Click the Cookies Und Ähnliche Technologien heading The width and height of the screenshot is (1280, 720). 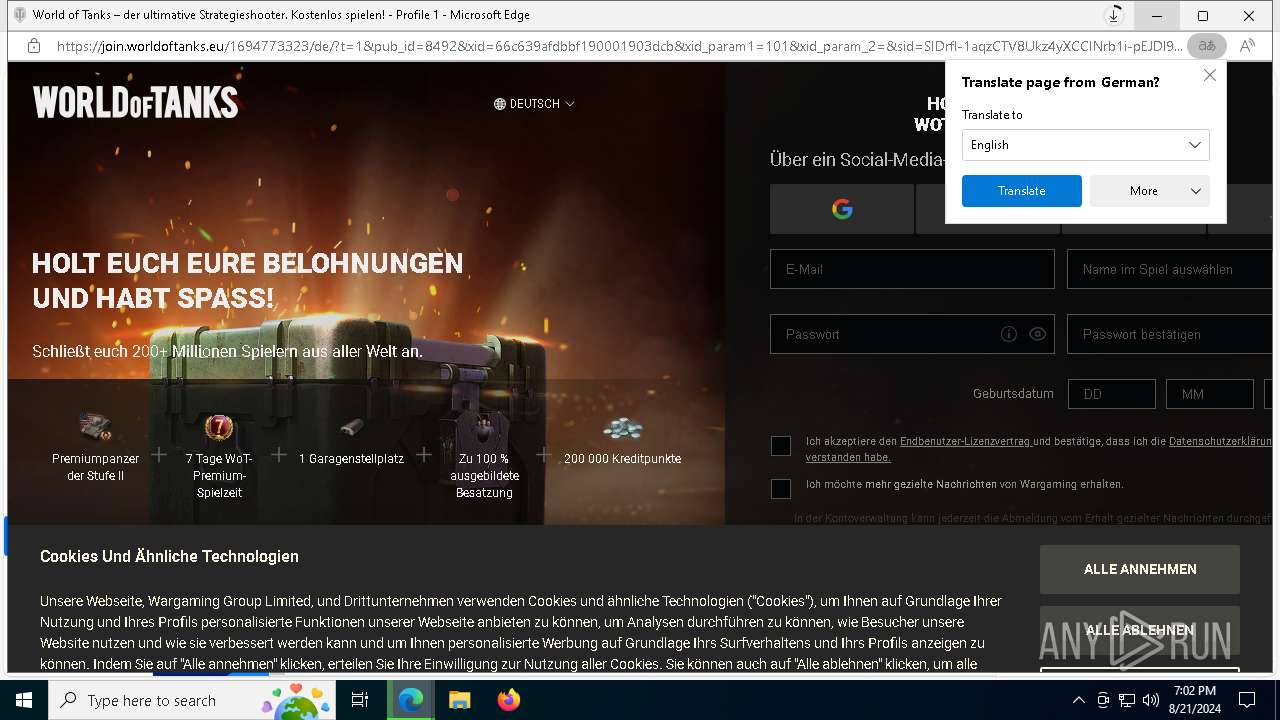(169, 556)
